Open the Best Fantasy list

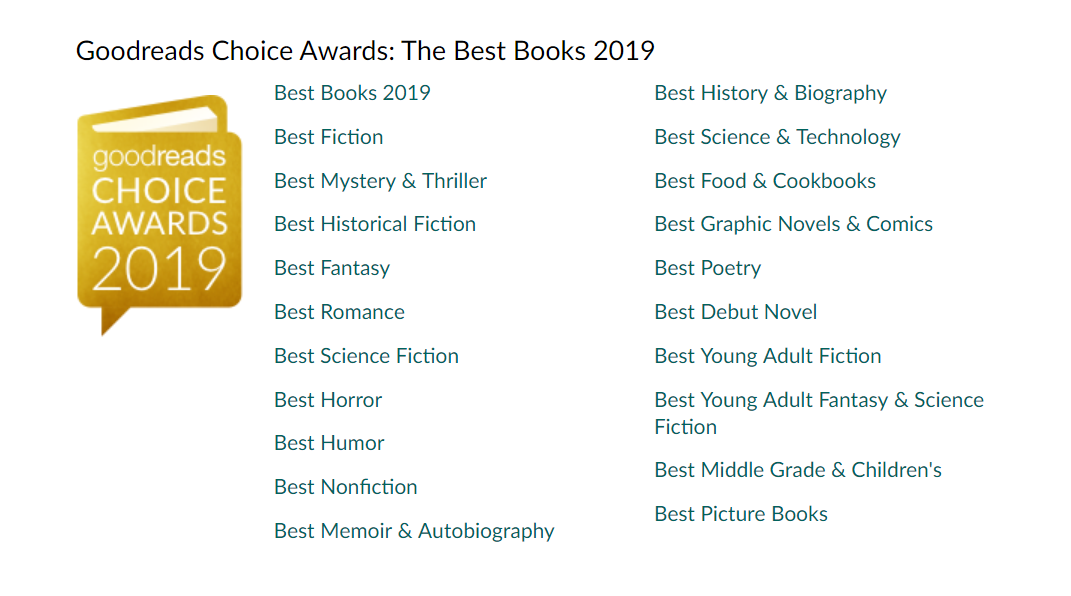(332, 268)
